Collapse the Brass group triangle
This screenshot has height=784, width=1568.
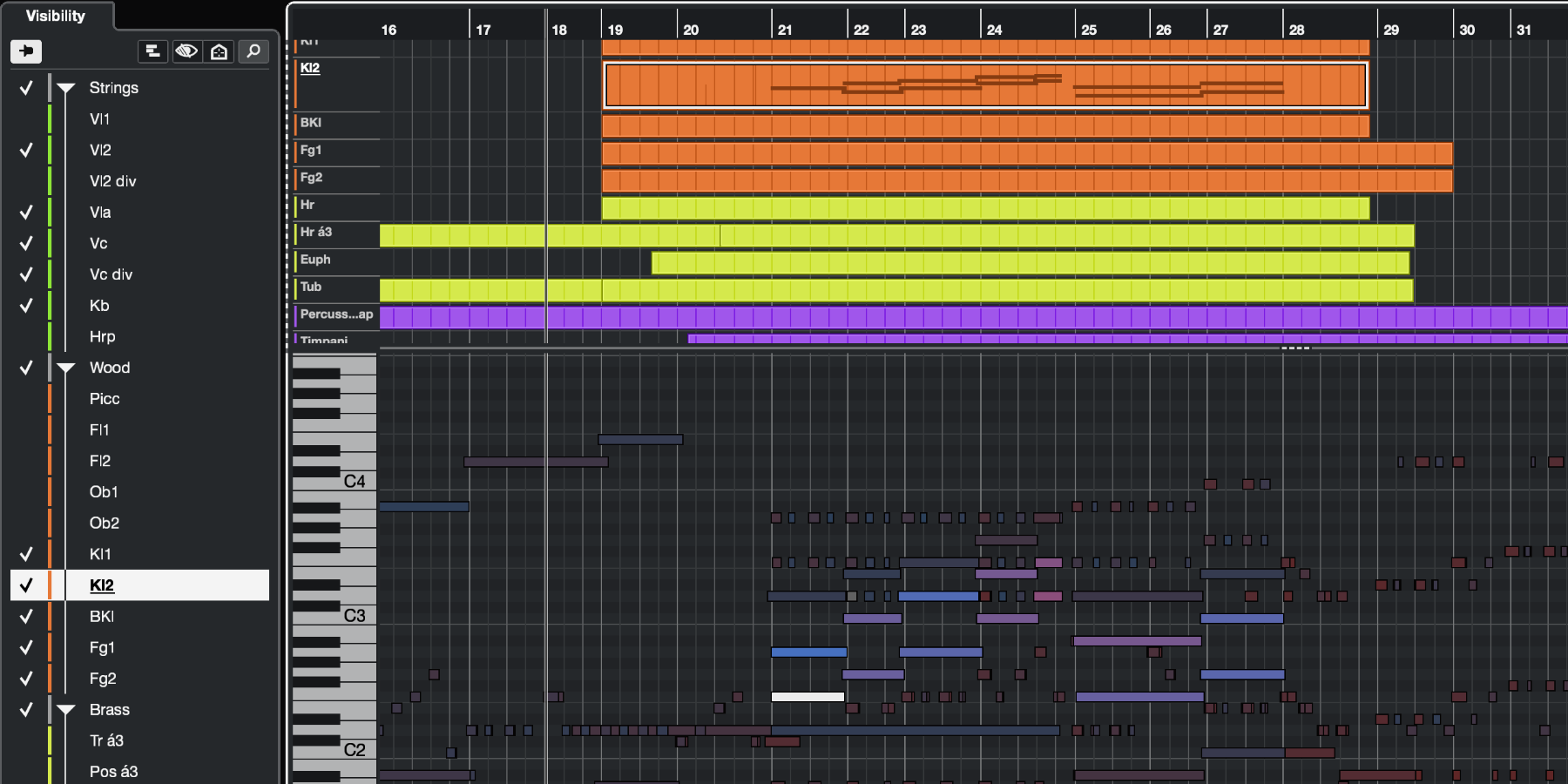[x=65, y=709]
